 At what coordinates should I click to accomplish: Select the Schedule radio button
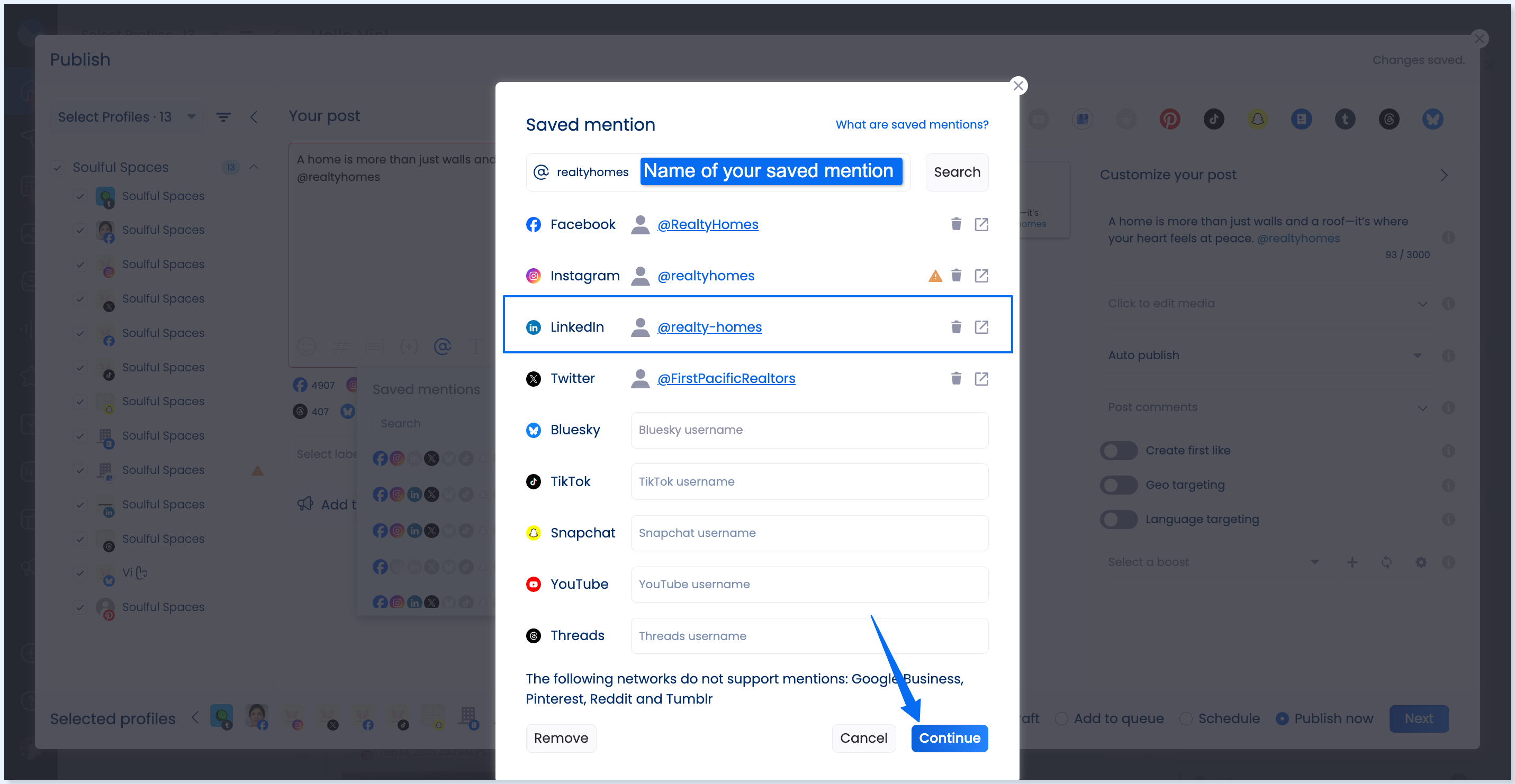(1186, 718)
